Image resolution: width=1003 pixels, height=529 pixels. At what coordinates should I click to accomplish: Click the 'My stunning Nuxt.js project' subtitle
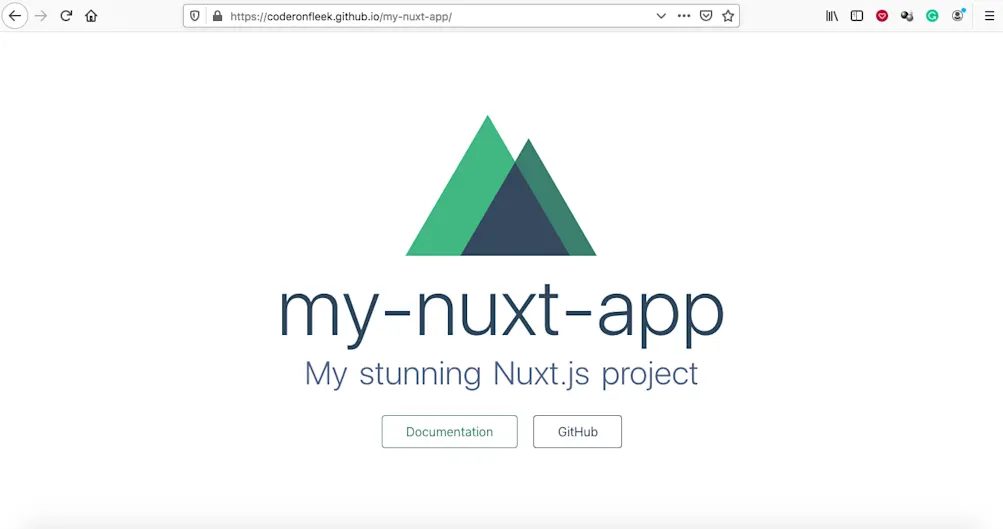click(x=501, y=374)
